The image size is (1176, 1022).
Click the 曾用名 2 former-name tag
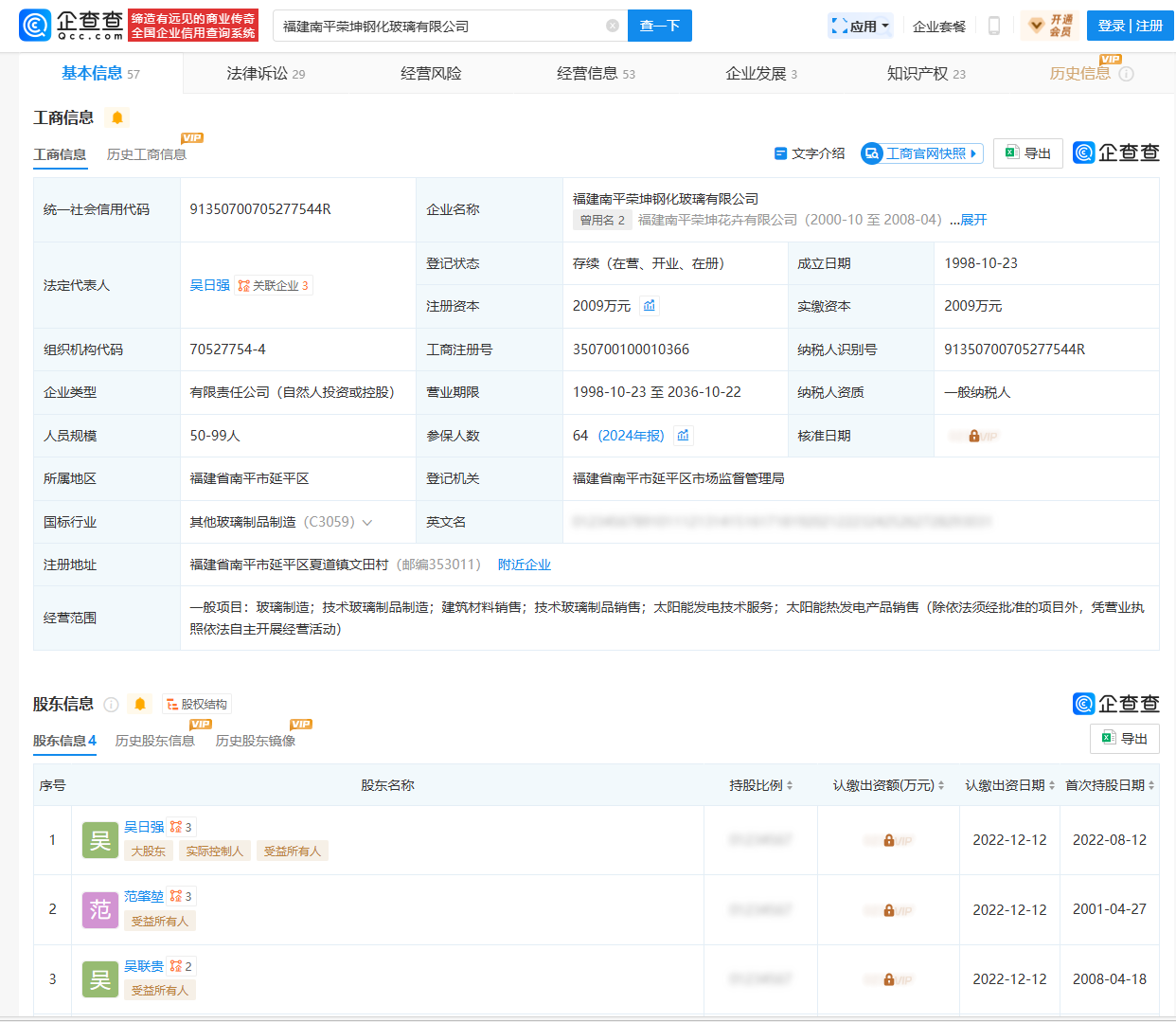pyautogui.click(x=602, y=220)
